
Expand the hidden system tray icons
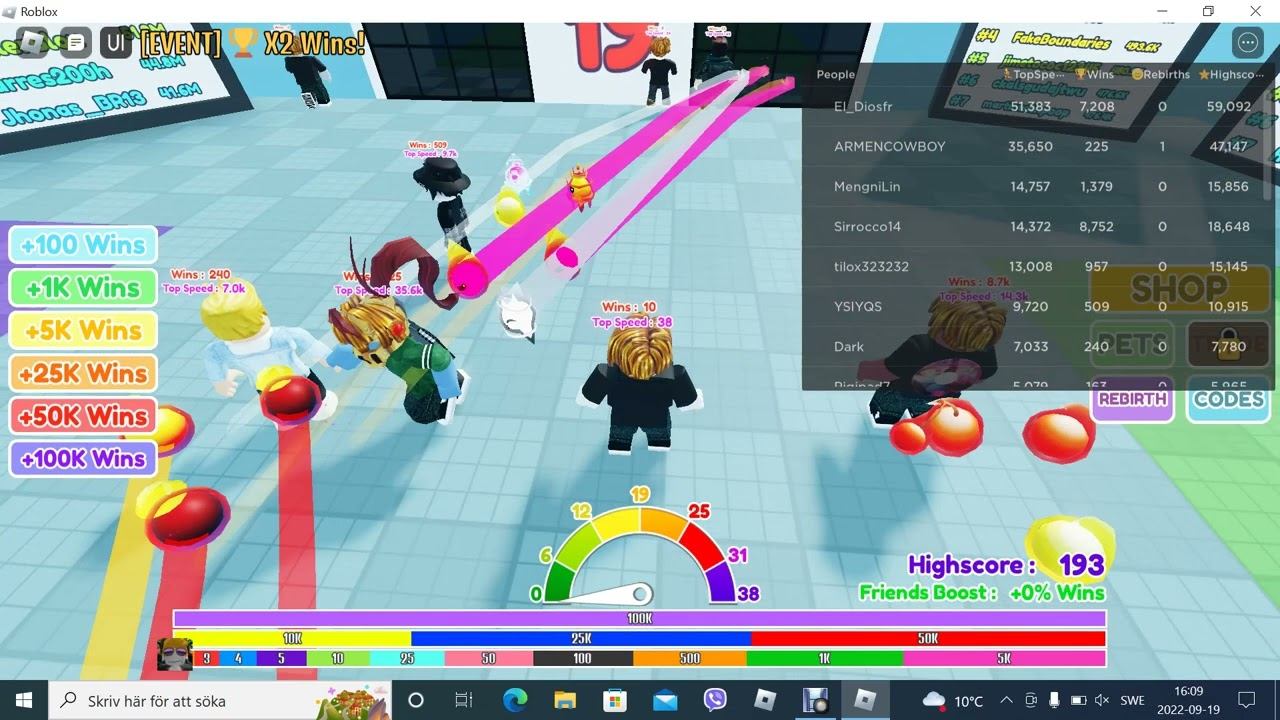[x=1006, y=700]
